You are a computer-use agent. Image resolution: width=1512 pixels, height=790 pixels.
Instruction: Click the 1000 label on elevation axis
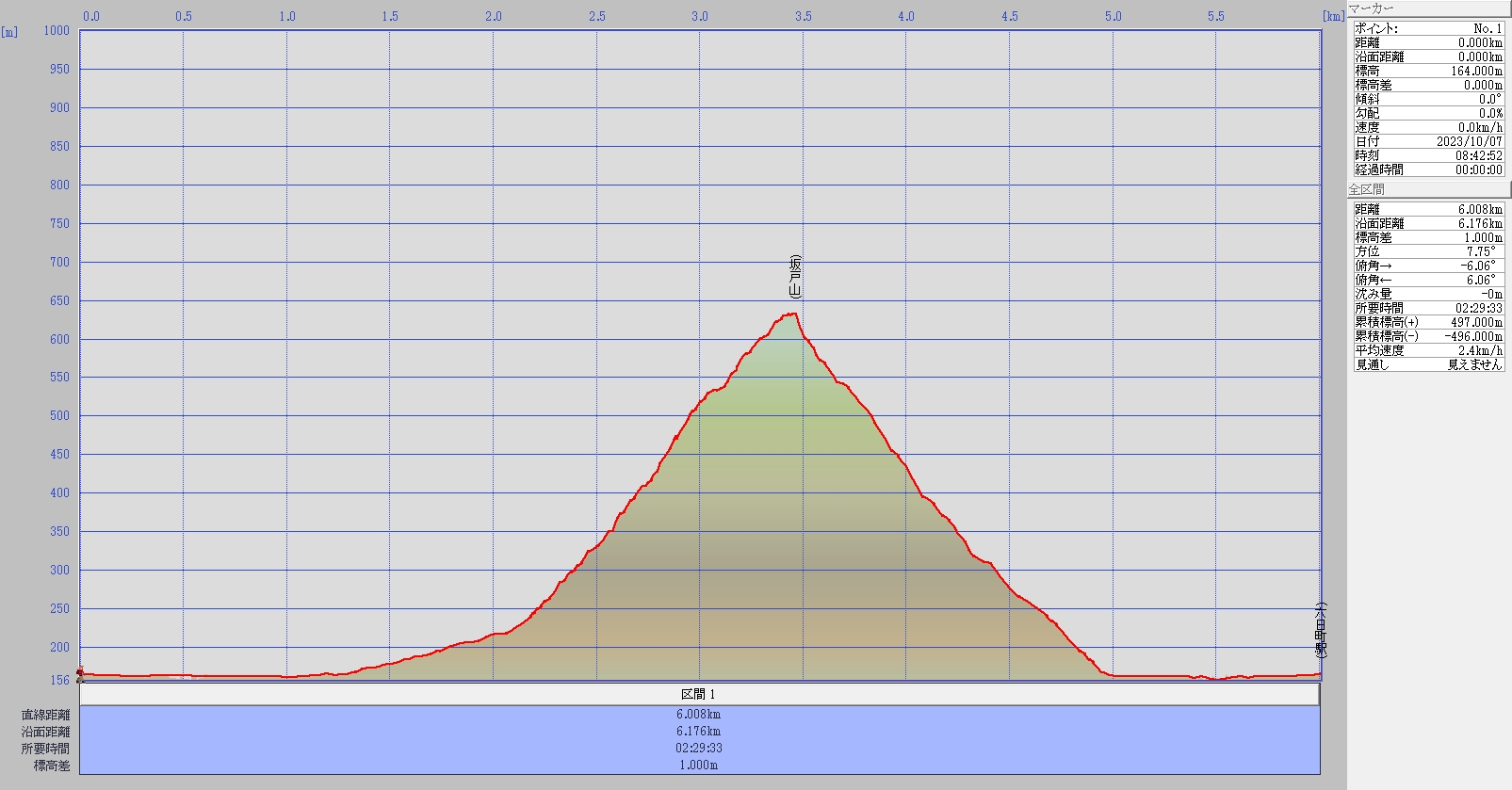57,30
